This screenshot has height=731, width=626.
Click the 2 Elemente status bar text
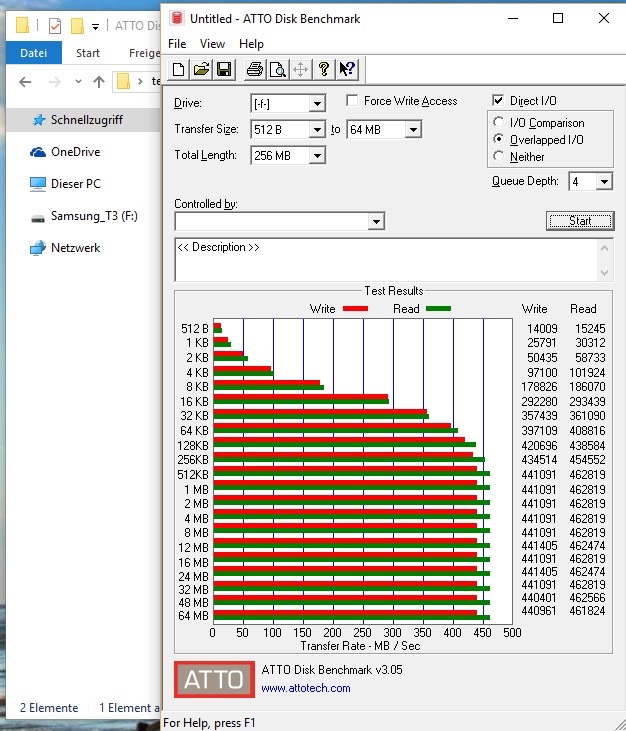(49, 708)
